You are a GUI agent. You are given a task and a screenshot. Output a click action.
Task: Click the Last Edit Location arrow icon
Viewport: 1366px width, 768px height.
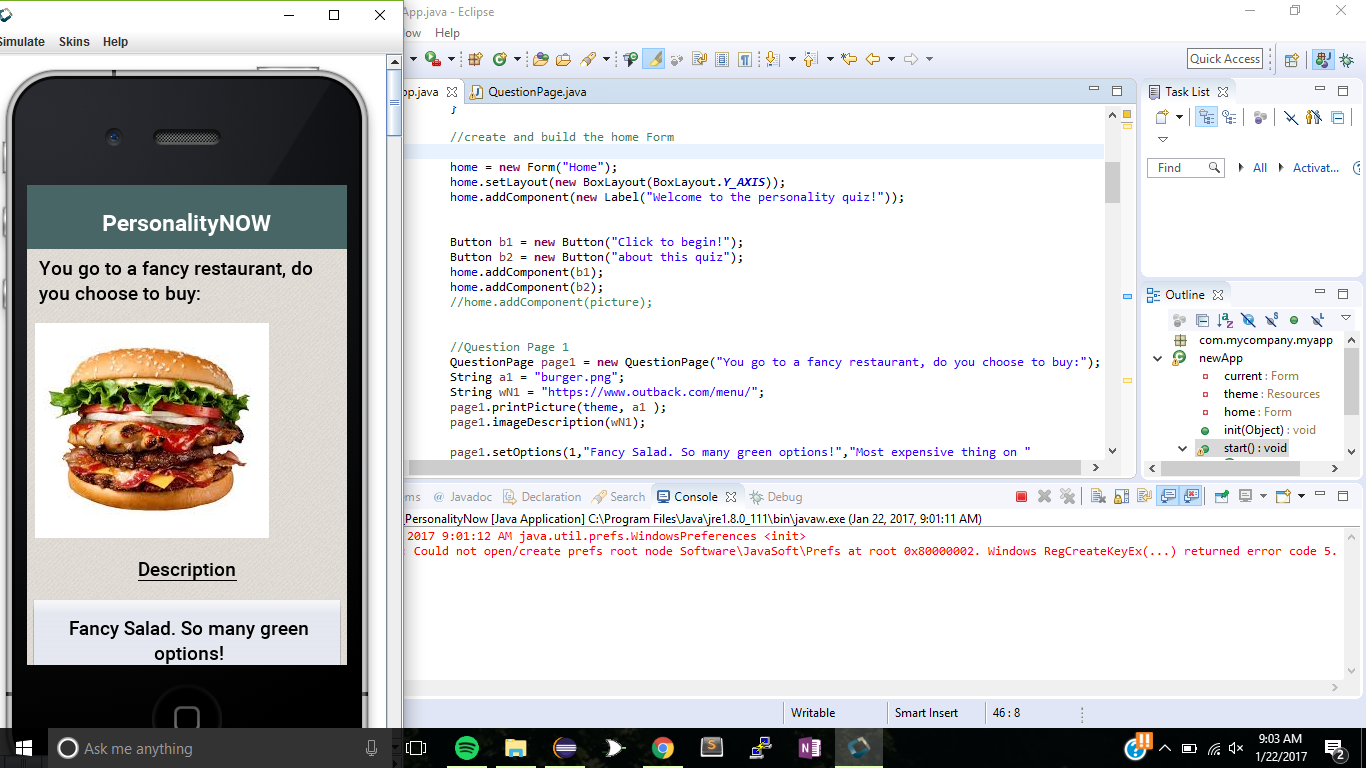(849, 59)
